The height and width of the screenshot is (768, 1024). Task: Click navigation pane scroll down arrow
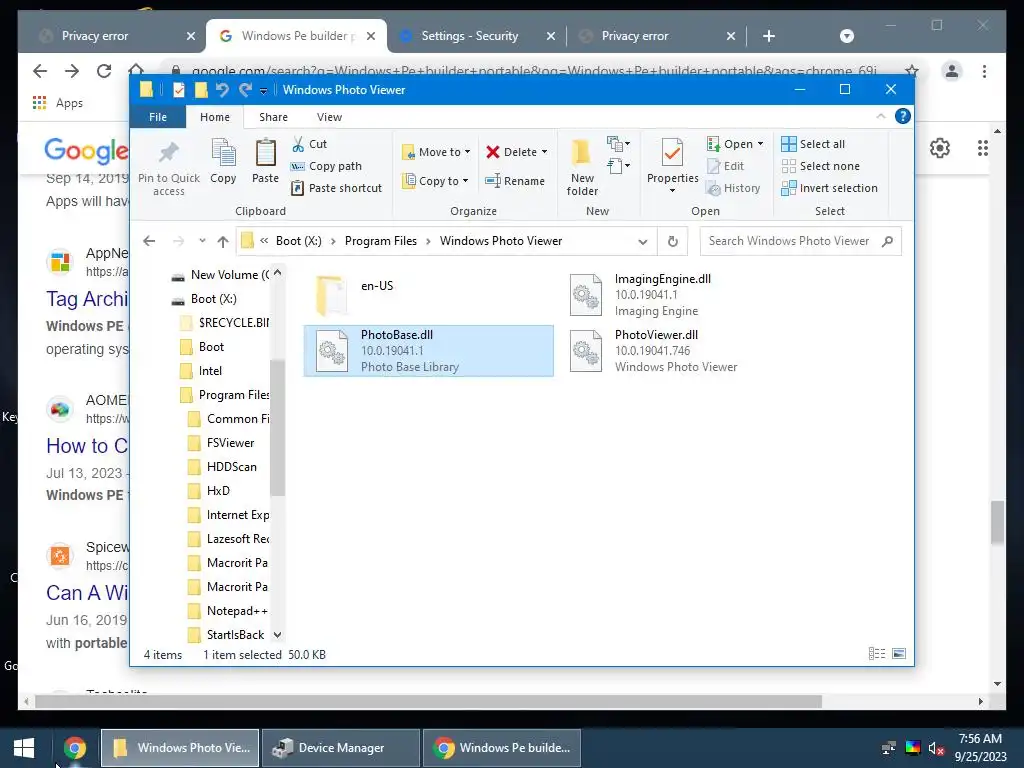tap(278, 635)
